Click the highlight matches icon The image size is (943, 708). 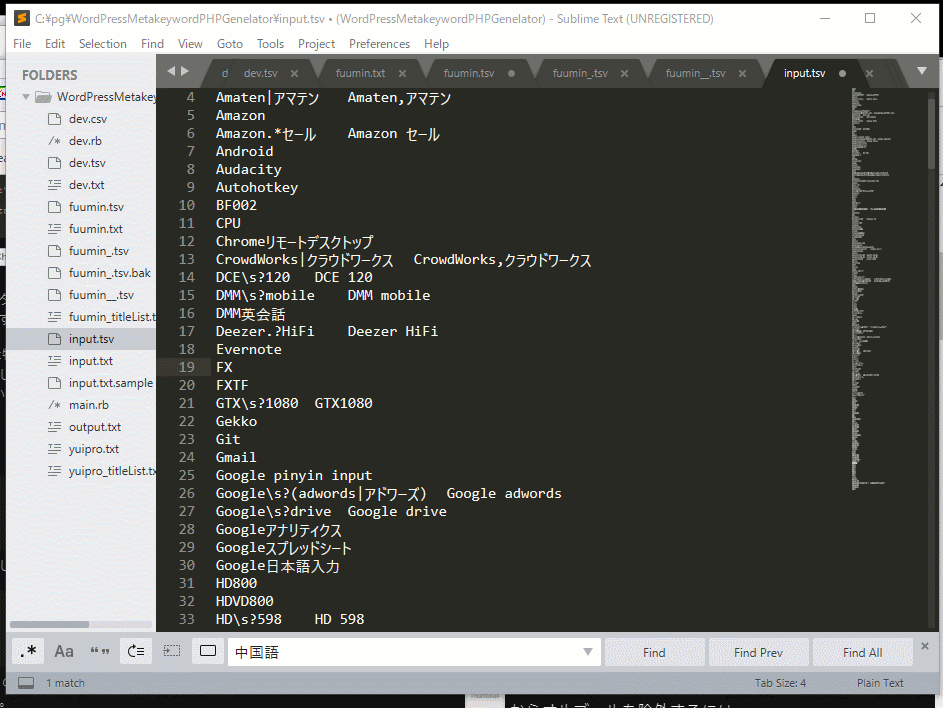[208, 652]
